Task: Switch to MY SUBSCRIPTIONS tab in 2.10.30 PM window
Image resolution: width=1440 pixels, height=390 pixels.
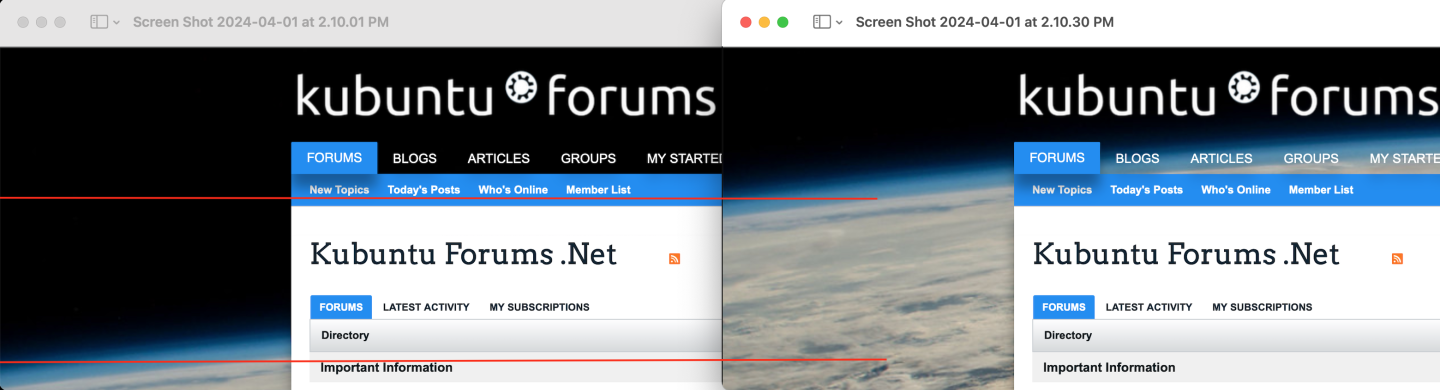Action: 1262,307
